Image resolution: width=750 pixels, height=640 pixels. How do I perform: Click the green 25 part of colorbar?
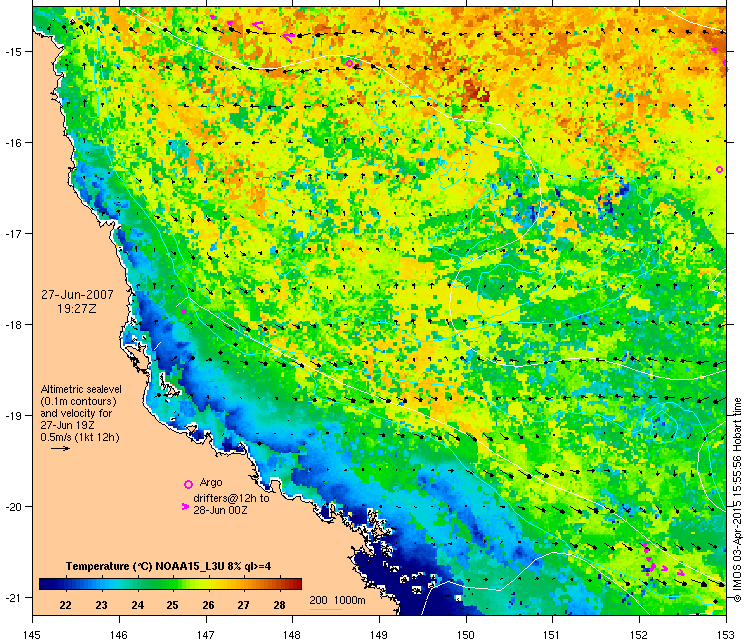click(173, 584)
